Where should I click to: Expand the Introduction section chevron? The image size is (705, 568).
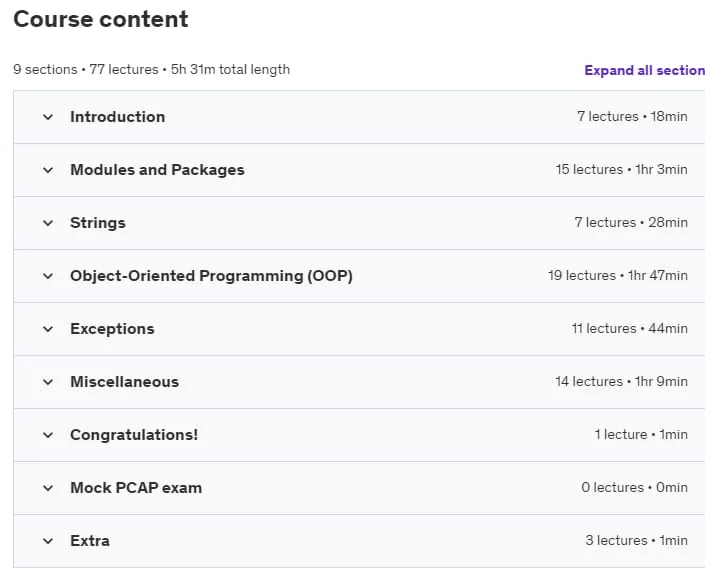(48, 117)
